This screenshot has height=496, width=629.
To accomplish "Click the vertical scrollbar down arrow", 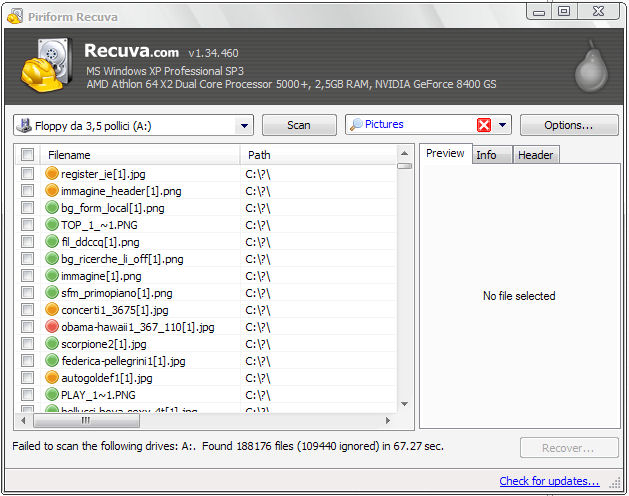I will point(404,404).
